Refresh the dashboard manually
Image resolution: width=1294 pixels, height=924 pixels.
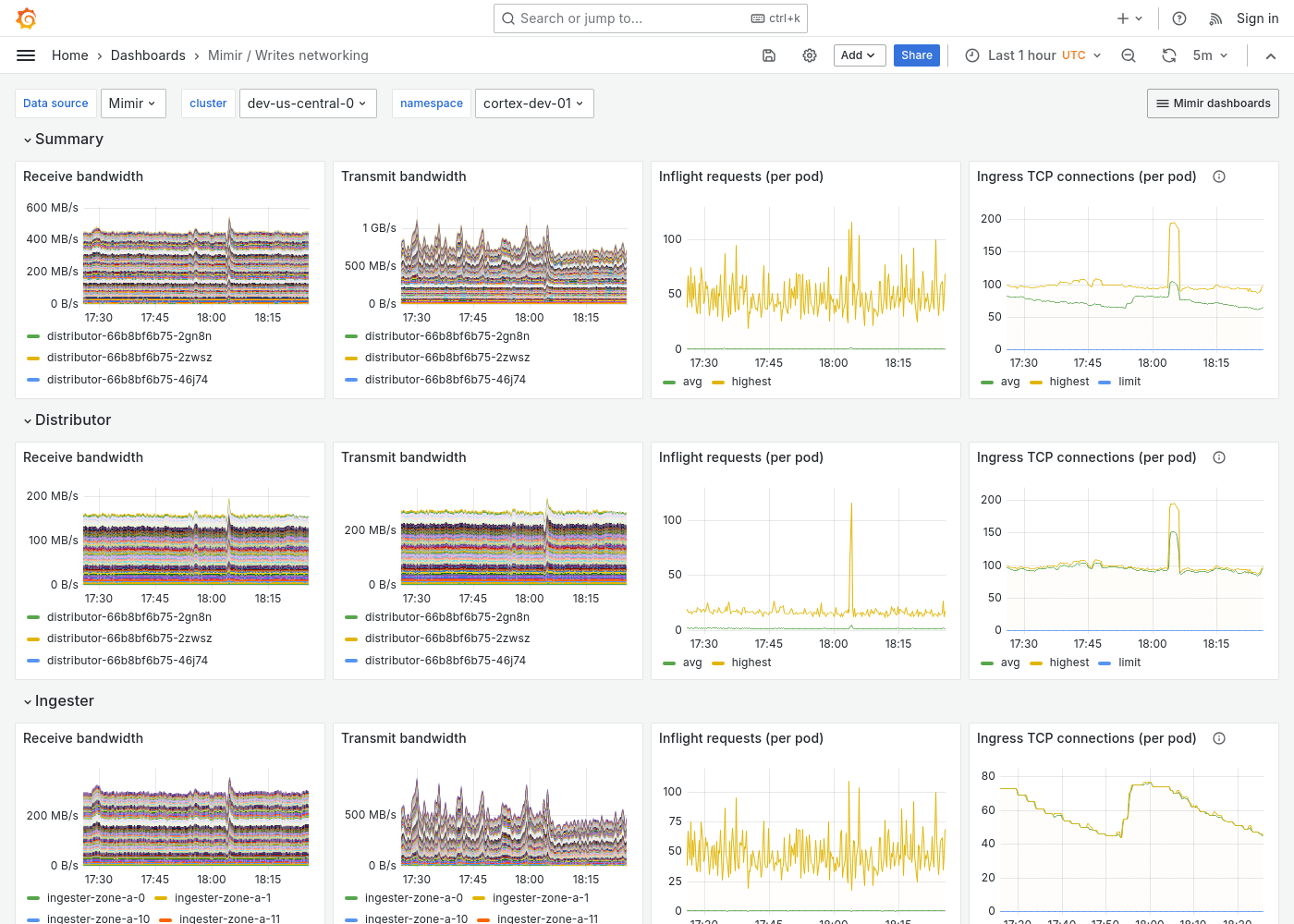tap(1168, 55)
